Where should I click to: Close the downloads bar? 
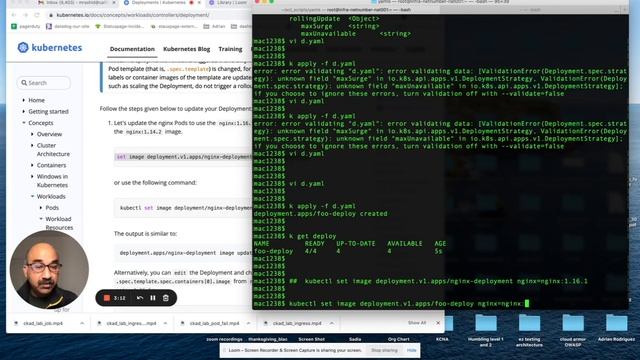438,323
